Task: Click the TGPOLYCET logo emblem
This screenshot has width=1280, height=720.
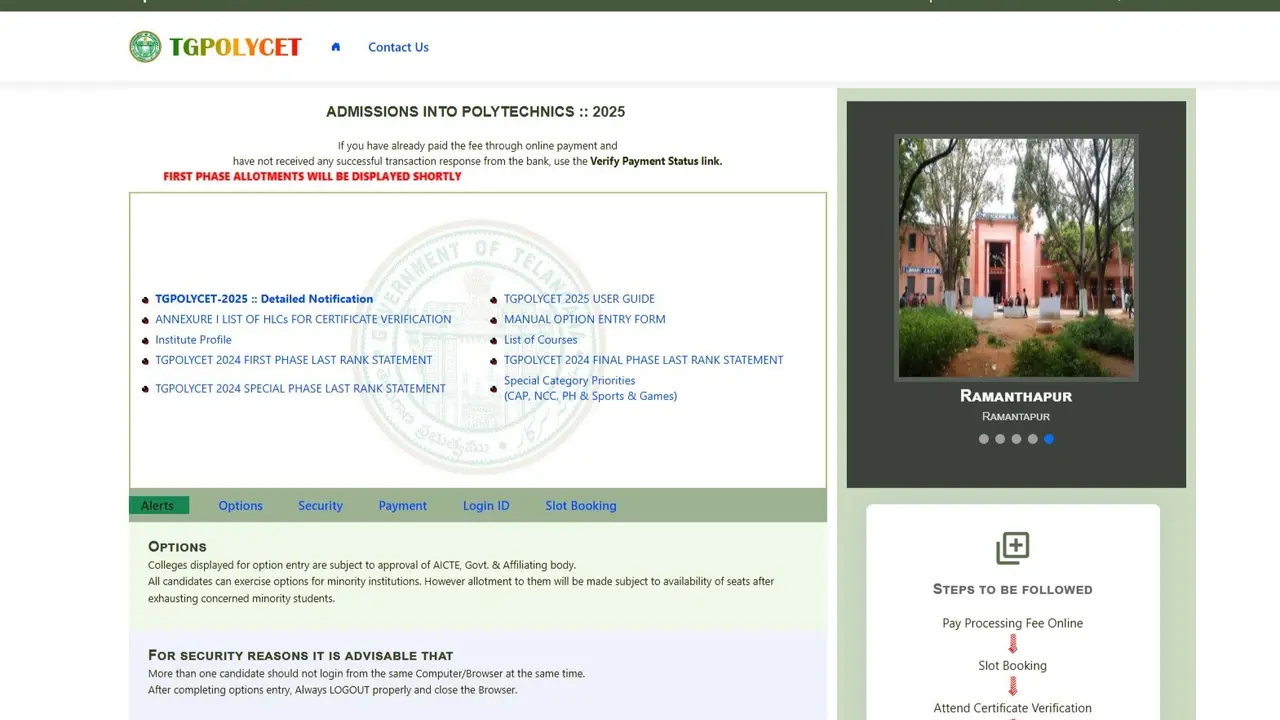Action: click(145, 46)
